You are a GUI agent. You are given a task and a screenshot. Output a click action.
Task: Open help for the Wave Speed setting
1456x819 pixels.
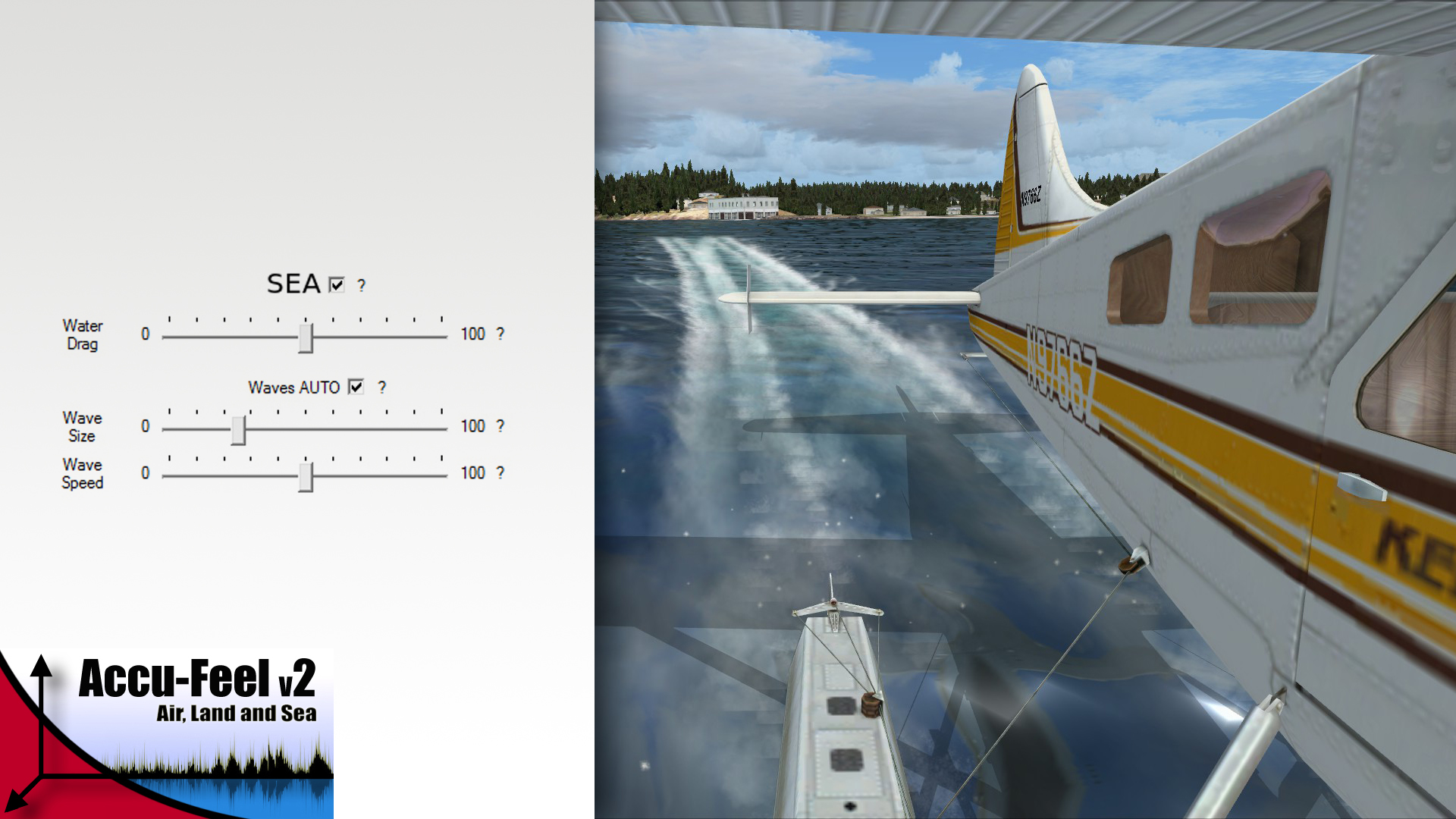point(500,473)
